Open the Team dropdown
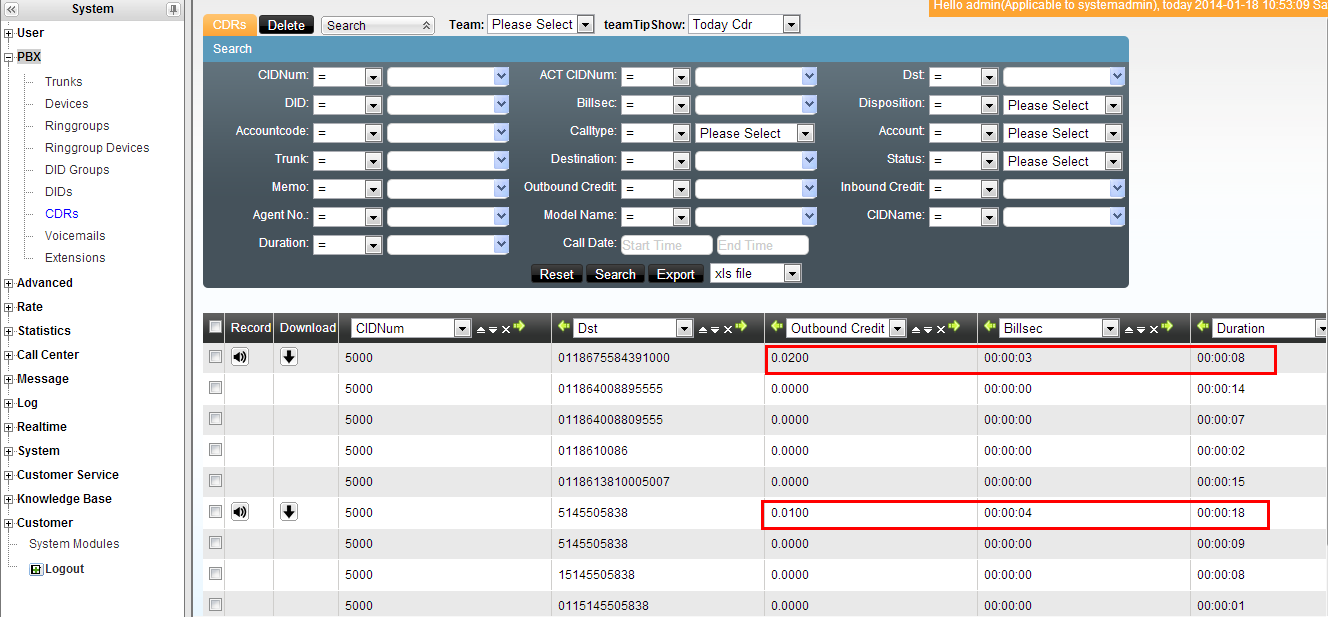 coord(540,24)
